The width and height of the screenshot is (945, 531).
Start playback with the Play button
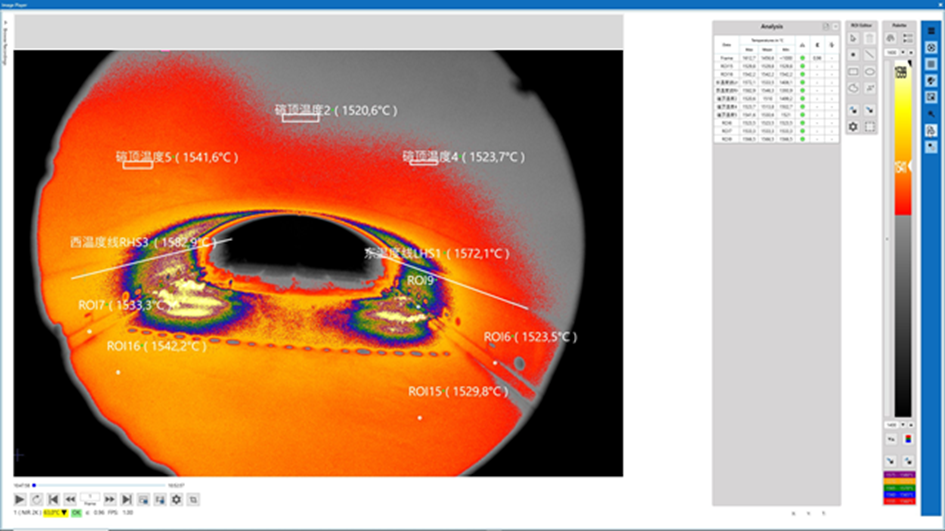20,499
